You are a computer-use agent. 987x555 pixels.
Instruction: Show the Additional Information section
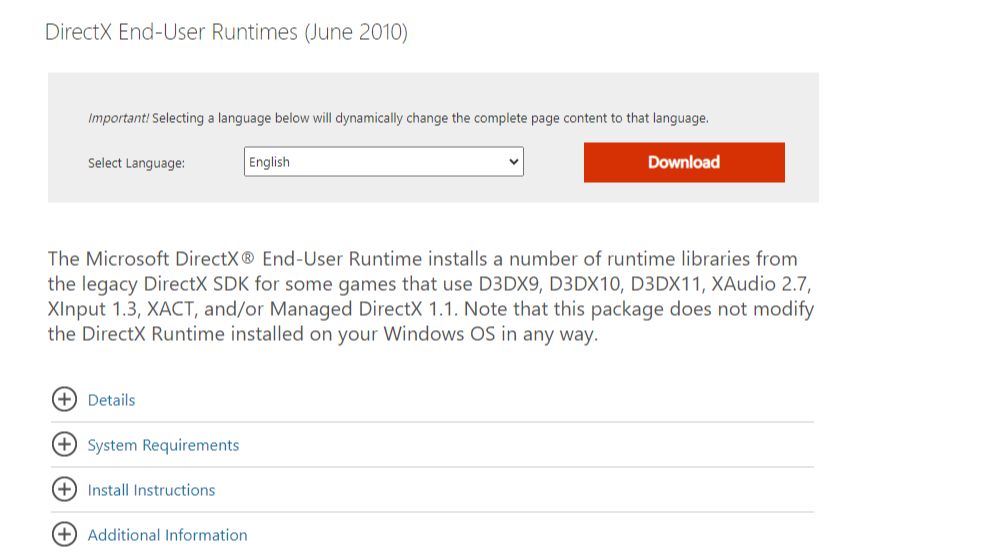(167, 535)
